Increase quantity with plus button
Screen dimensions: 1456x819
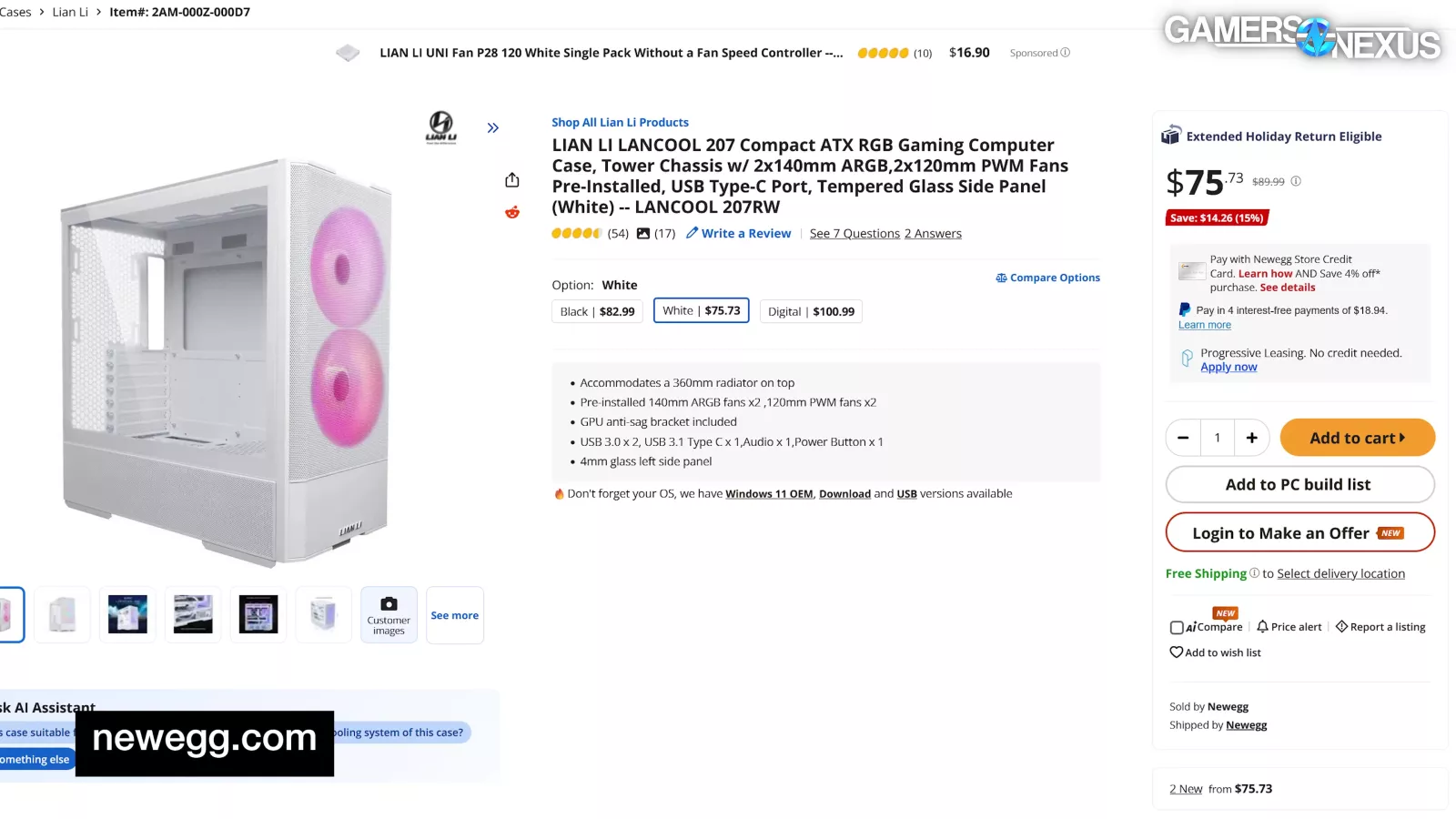click(1251, 438)
